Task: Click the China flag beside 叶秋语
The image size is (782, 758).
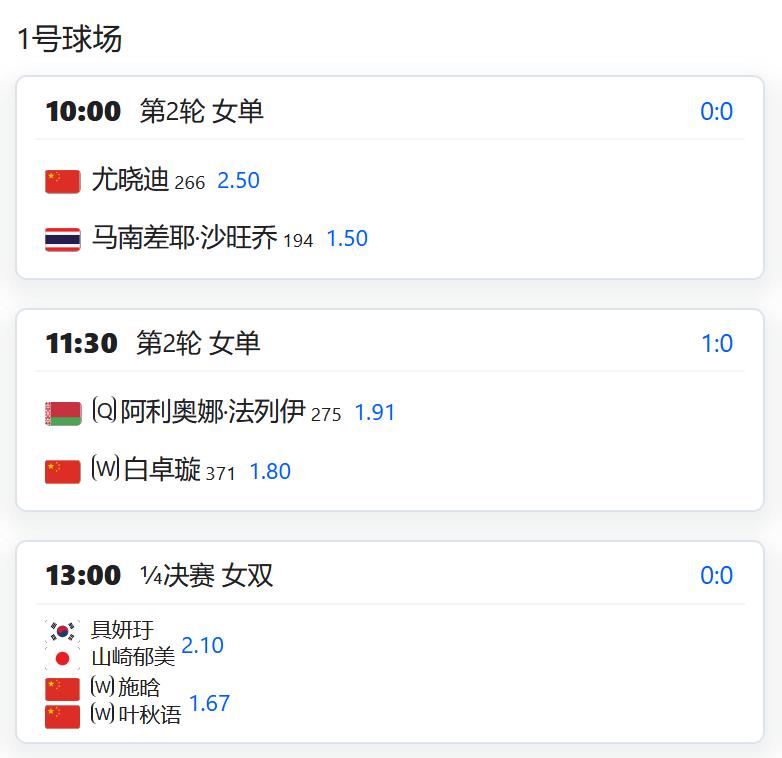Action: coord(62,716)
